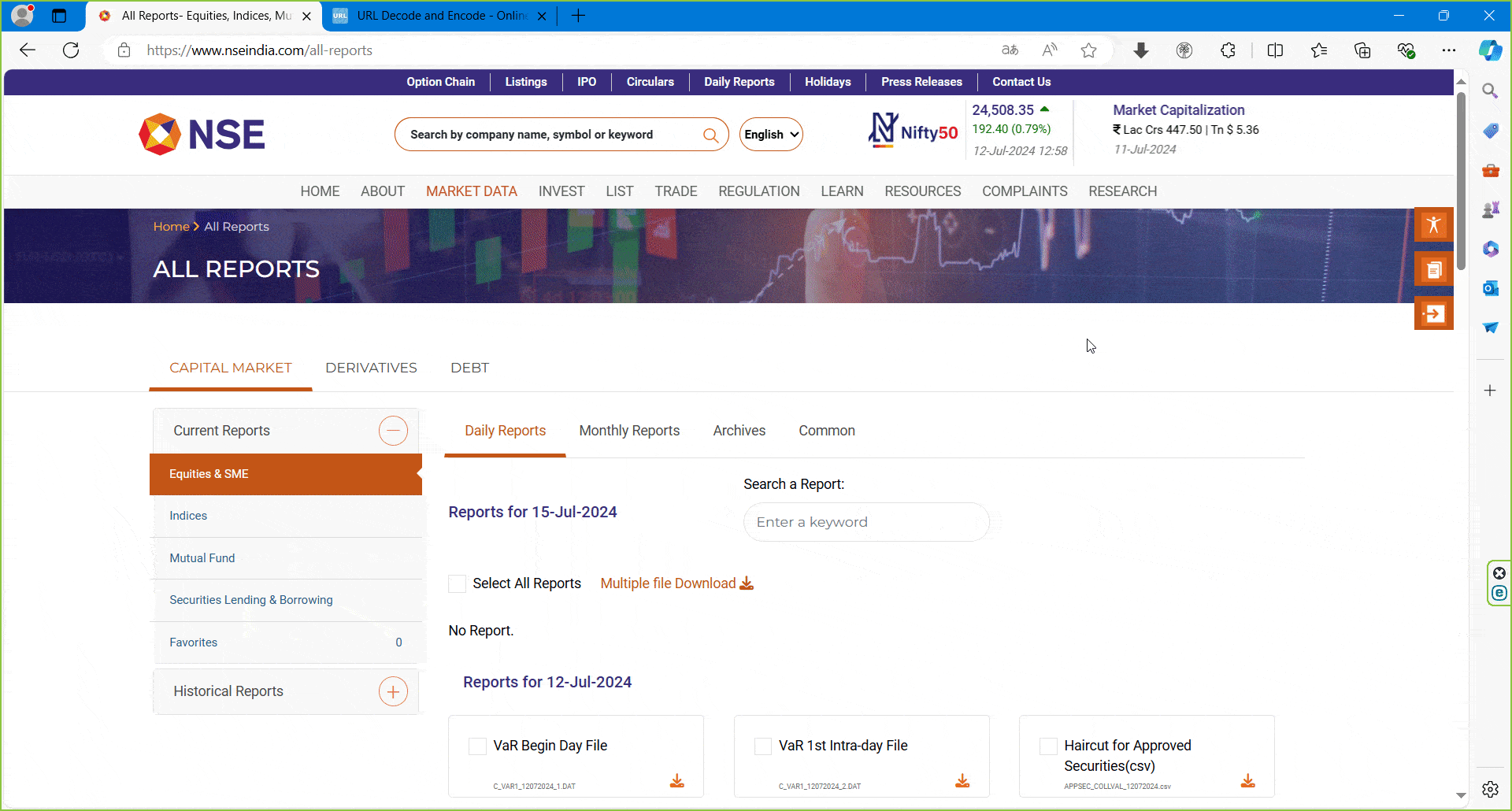
Task: Expand the Historical Reports section
Action: 393,691
